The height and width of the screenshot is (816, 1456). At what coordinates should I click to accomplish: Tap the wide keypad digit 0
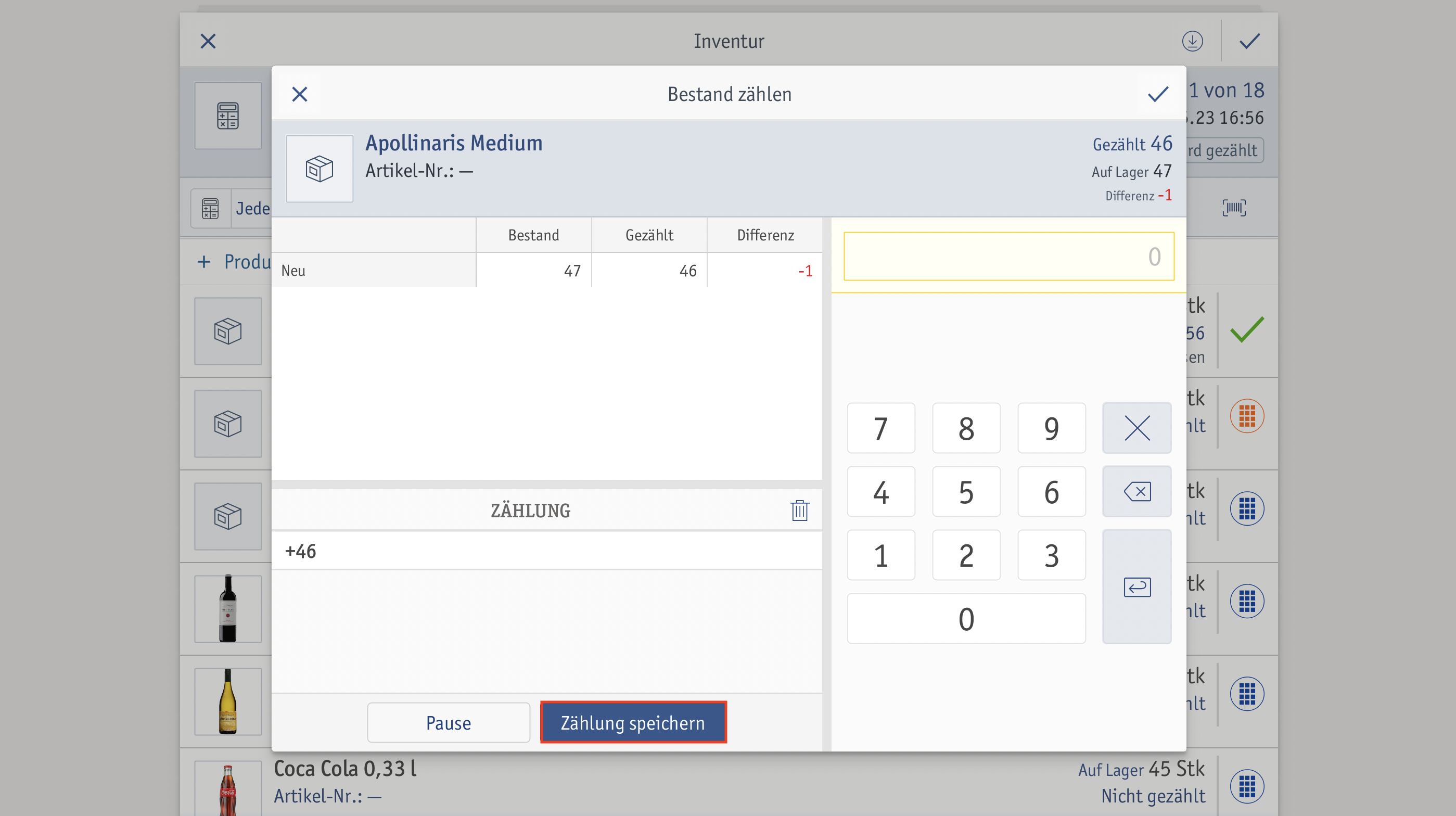(x=966, y=618)
